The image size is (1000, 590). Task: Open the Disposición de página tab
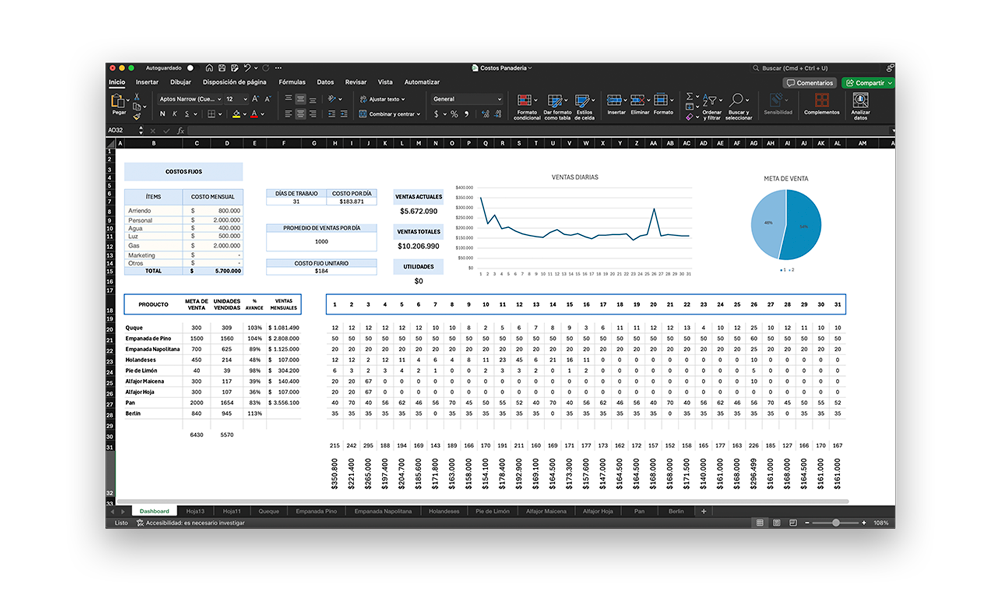(x=235, y=82)
